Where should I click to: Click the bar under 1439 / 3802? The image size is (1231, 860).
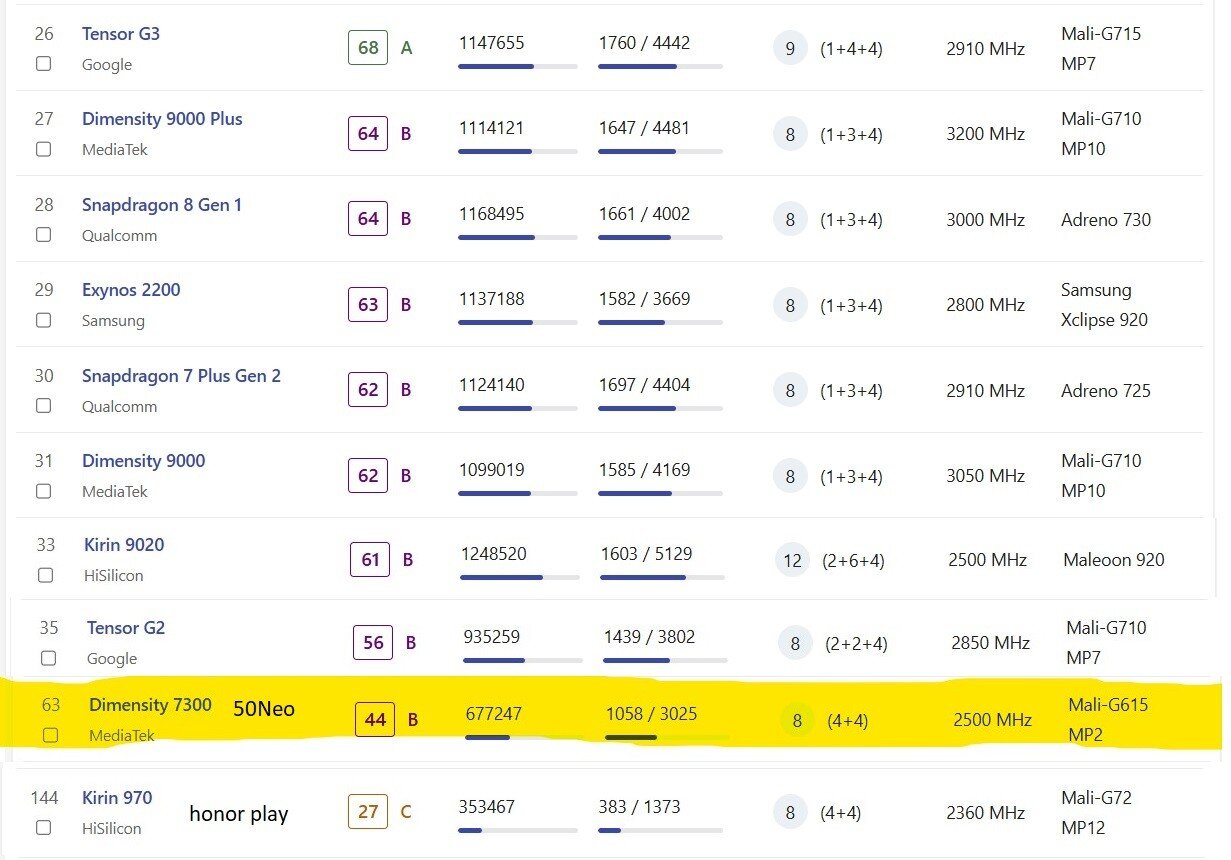click(666, 660)
